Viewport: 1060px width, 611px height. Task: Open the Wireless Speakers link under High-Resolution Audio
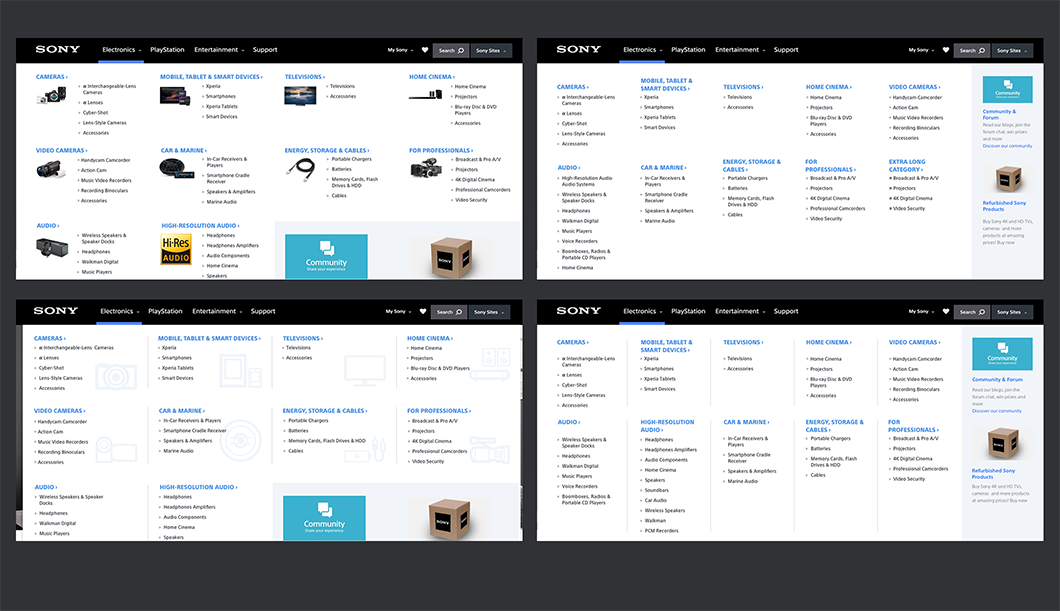[x=665, y=510]
